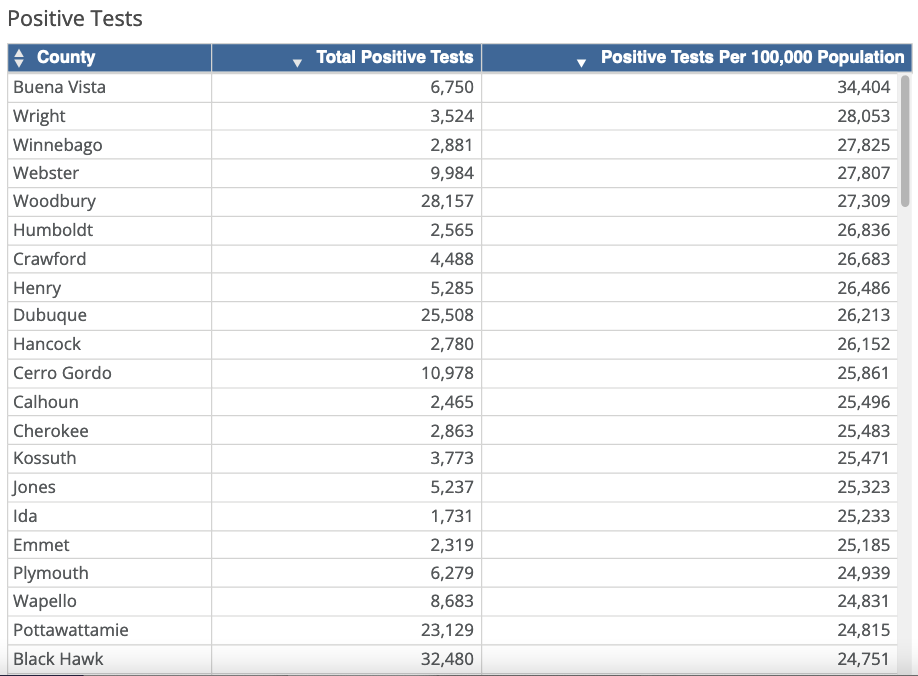Image resolution: width=918 pixels, height=676 pixels.
Task: Select Wright's per-100,000 value 28,053
Action: pos(863,116)
